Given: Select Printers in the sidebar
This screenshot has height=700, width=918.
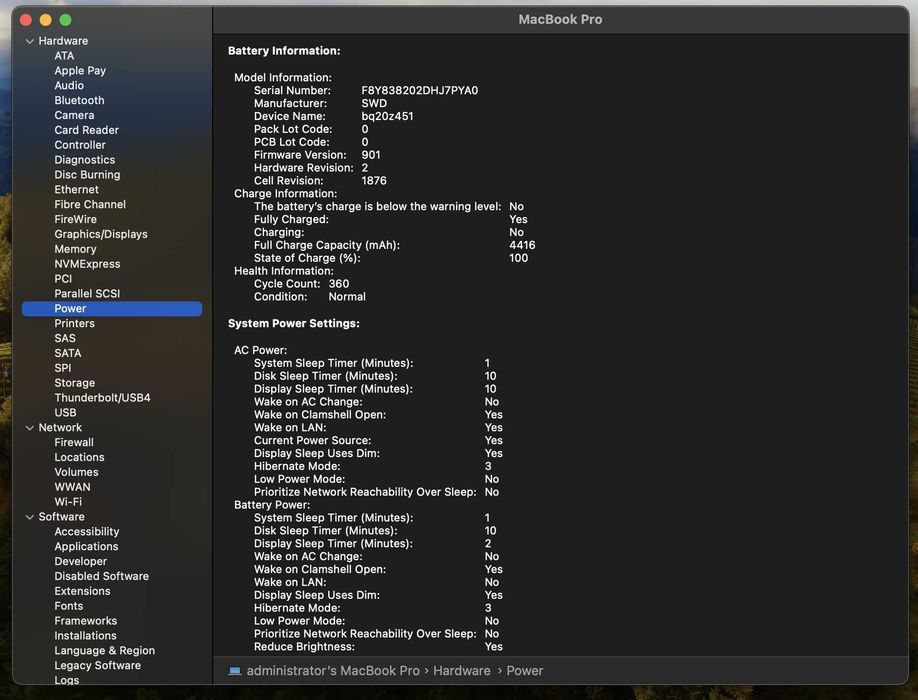Looking at the screenshot, I should (74, 323).
